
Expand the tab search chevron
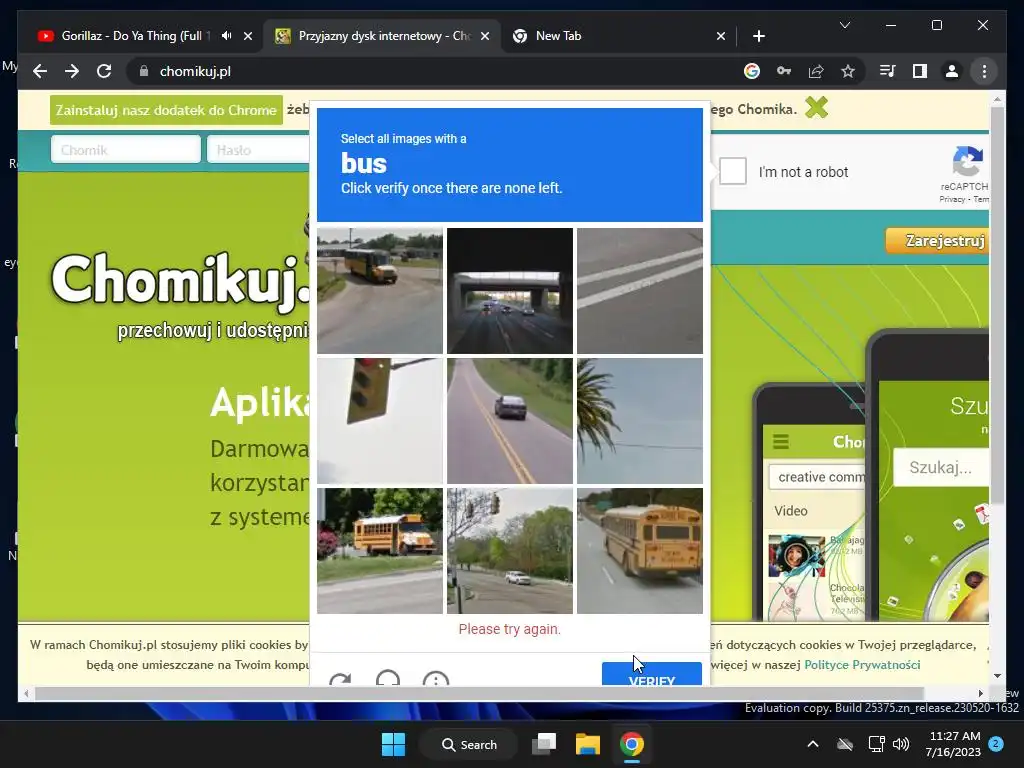click(844, 25)
